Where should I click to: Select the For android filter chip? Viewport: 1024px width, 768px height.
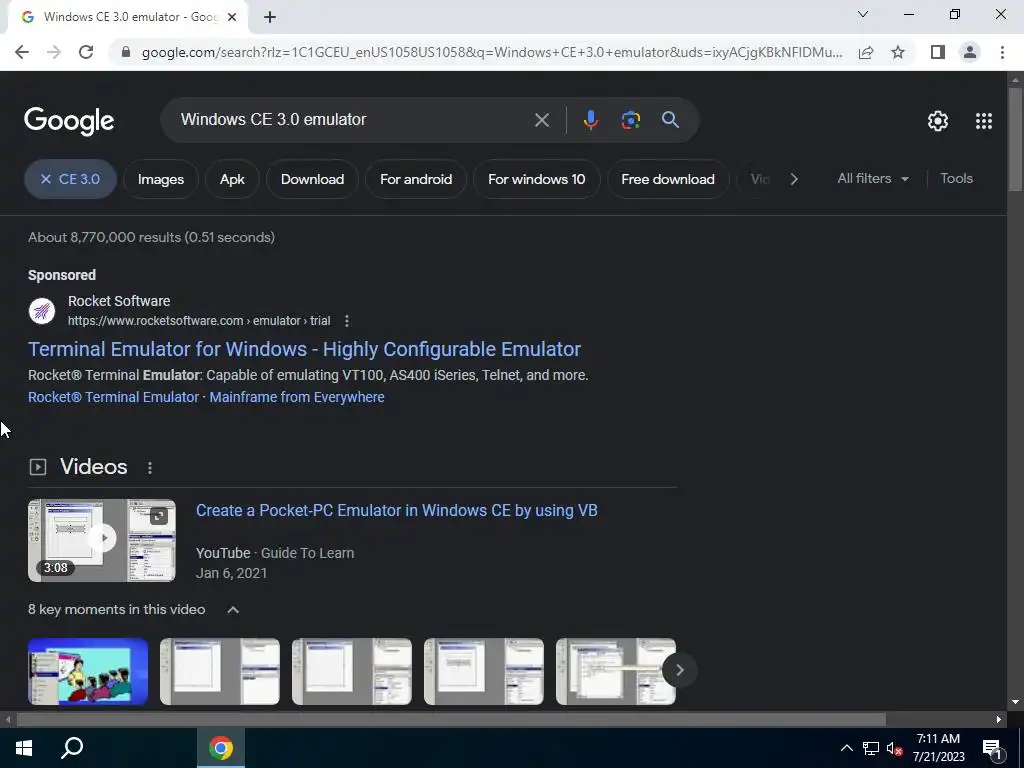pos(416,179)
